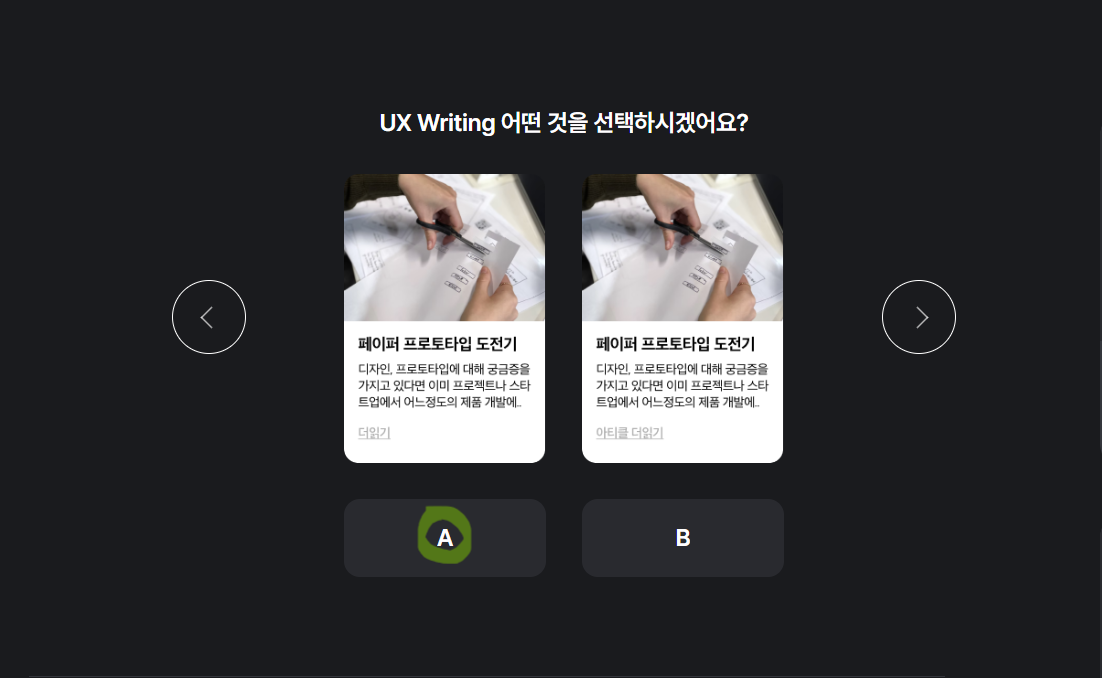1102x678 pixels.
Task: Click the scissors in right card photo
Action: [688, 234]
